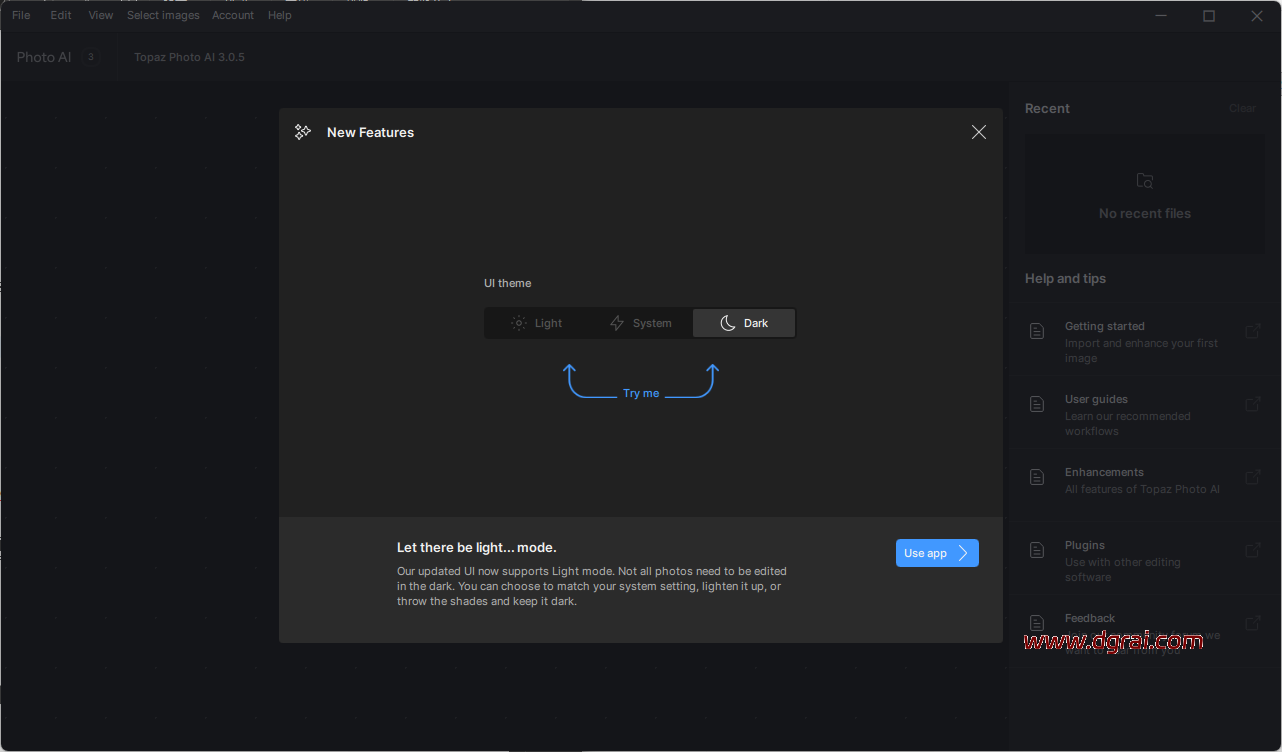Viewport: 1282px width, 752px height.
Task: Close the New Features dialog
Action: (x=979, y=132)
